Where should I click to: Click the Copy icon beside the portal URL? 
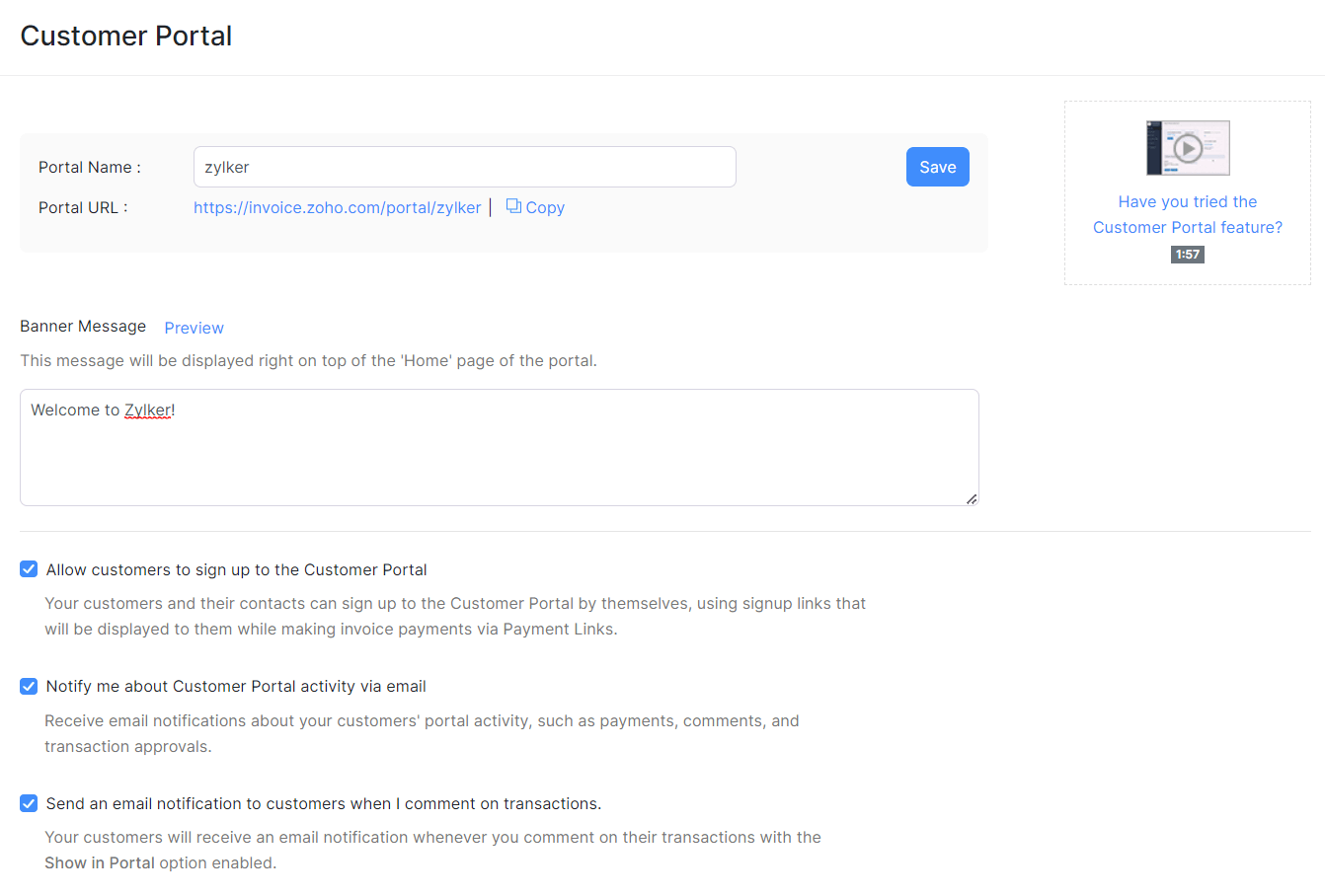click(x=513, y=206)
